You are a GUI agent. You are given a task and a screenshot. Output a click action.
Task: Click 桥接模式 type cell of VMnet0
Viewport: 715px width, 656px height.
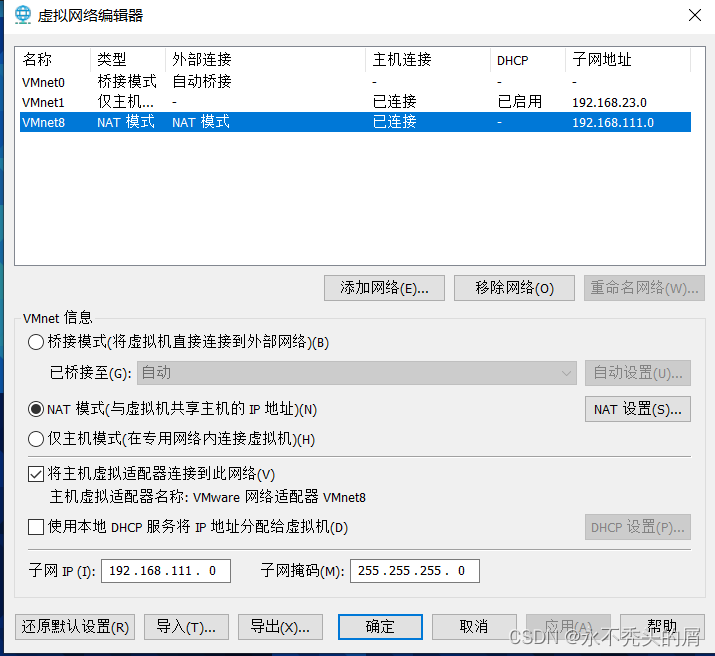(x=127, y=82)
